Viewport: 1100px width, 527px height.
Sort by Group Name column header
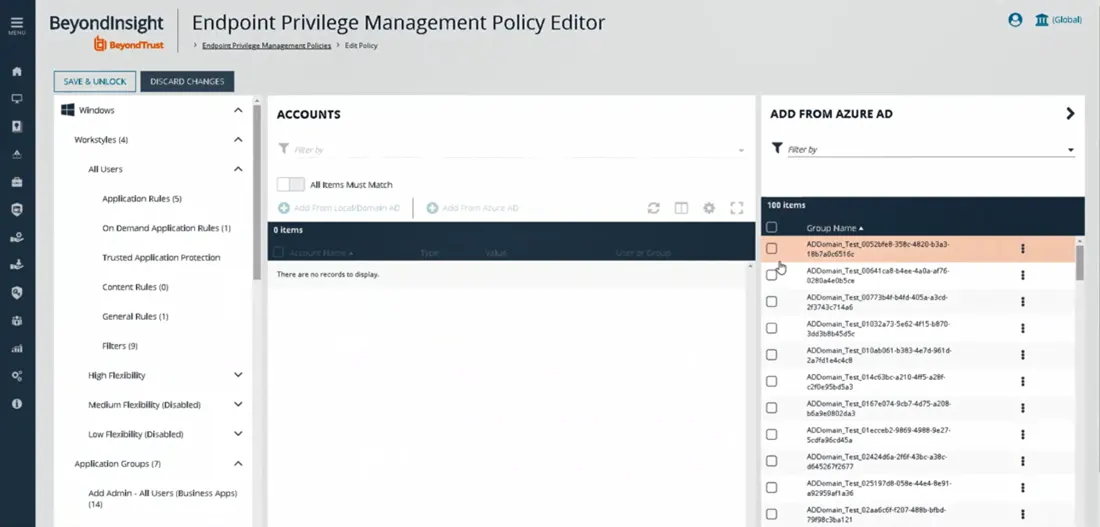click(x=835, y=228)
